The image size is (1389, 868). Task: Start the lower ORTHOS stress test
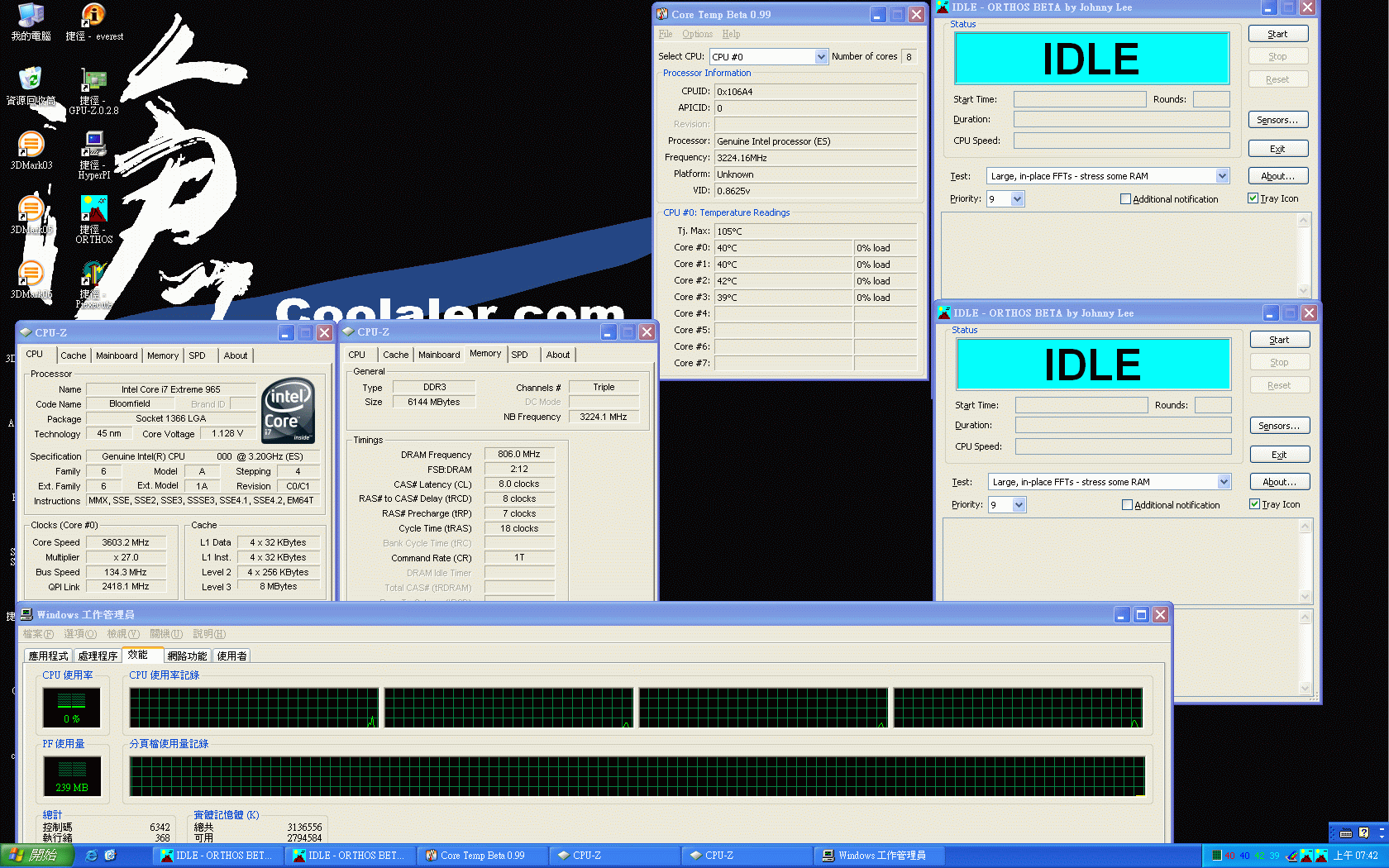pos(1279,340)
